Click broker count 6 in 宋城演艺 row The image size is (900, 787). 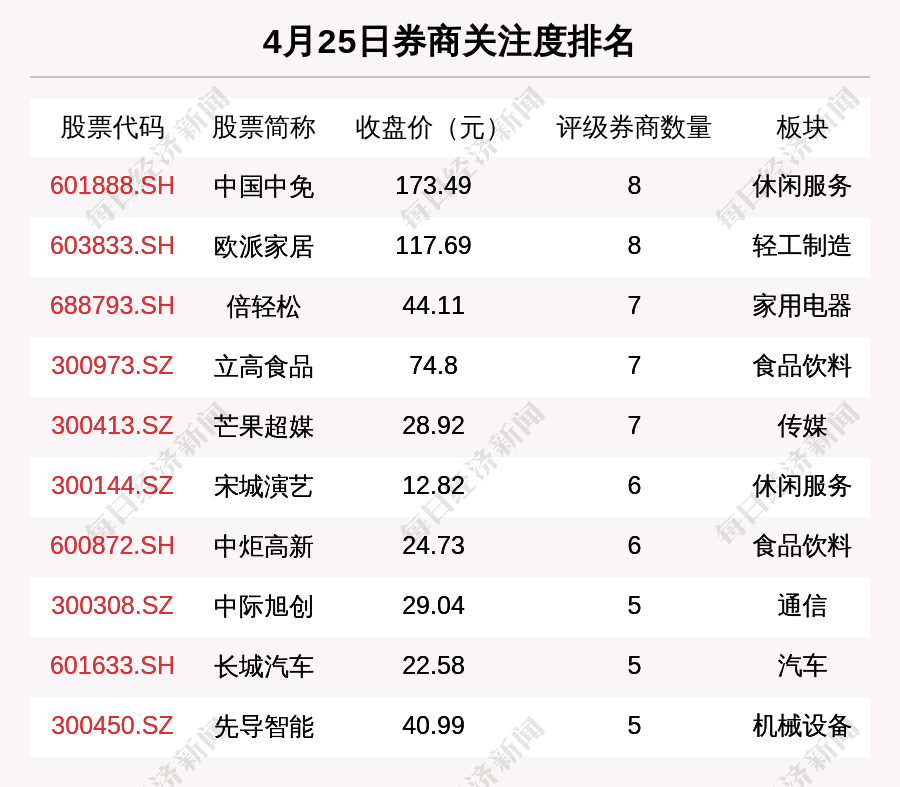coord(634,486)
